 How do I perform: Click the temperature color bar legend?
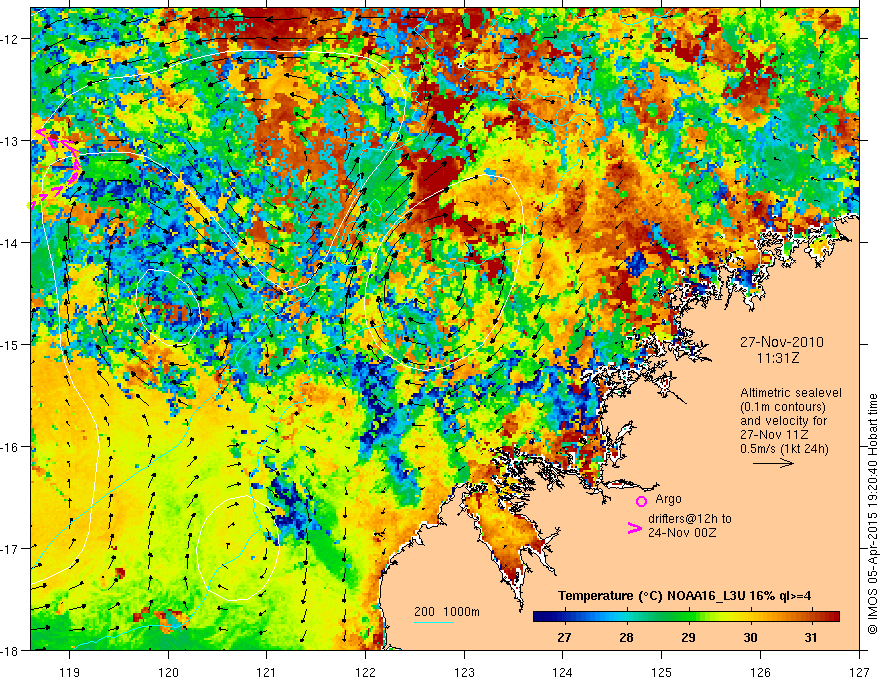(x=686, y=616)
